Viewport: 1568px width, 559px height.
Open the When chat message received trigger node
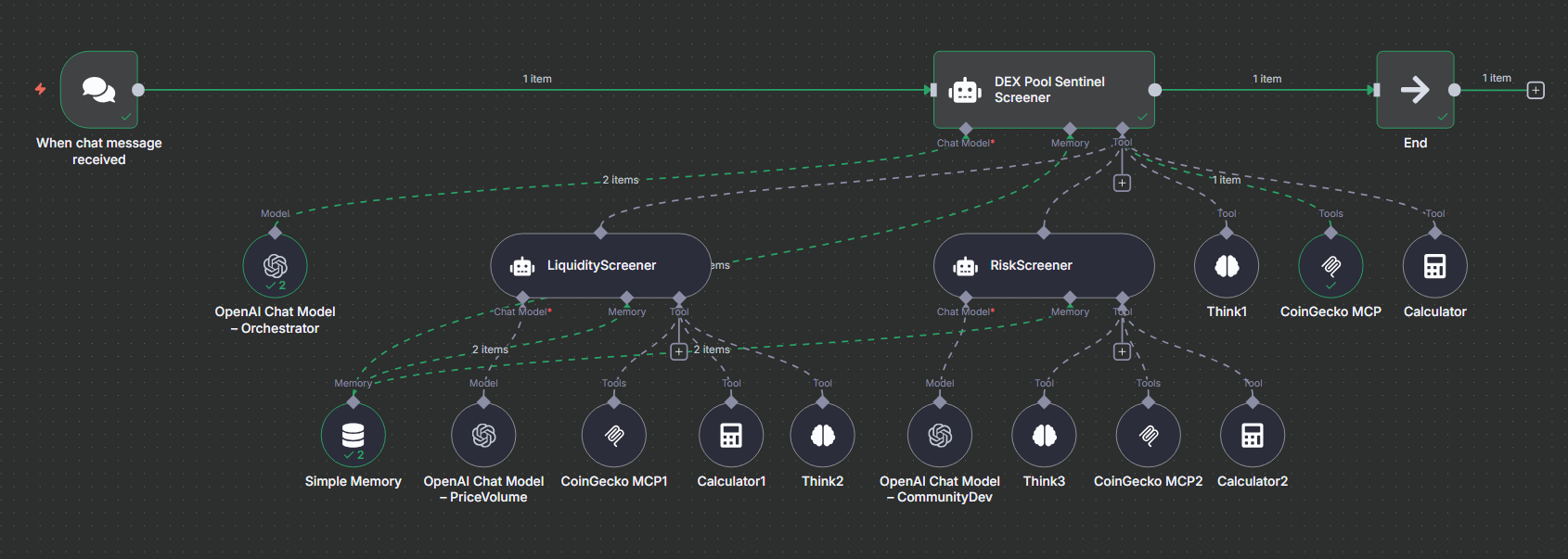pos(99,90)
